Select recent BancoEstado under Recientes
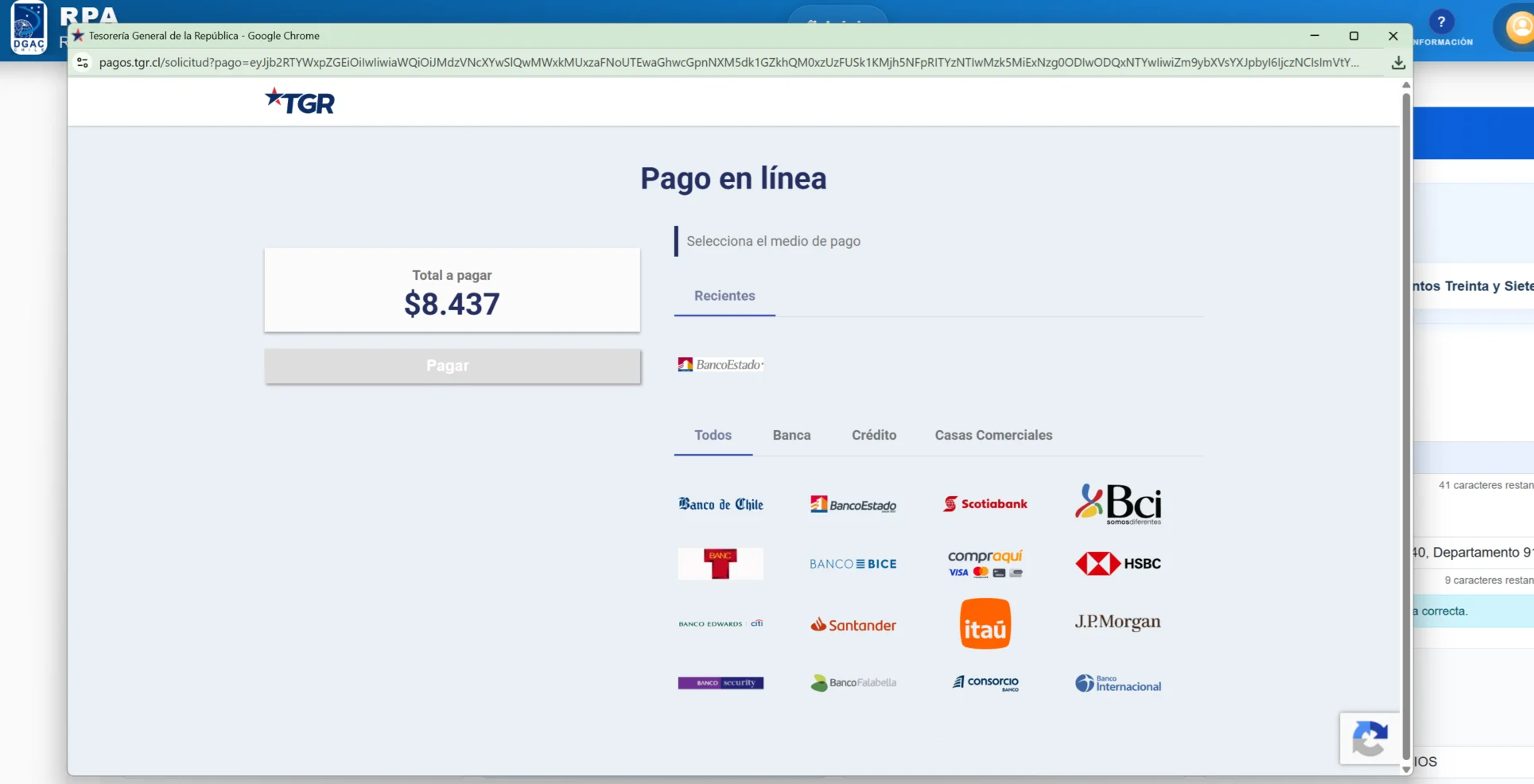 pos(720,365)
